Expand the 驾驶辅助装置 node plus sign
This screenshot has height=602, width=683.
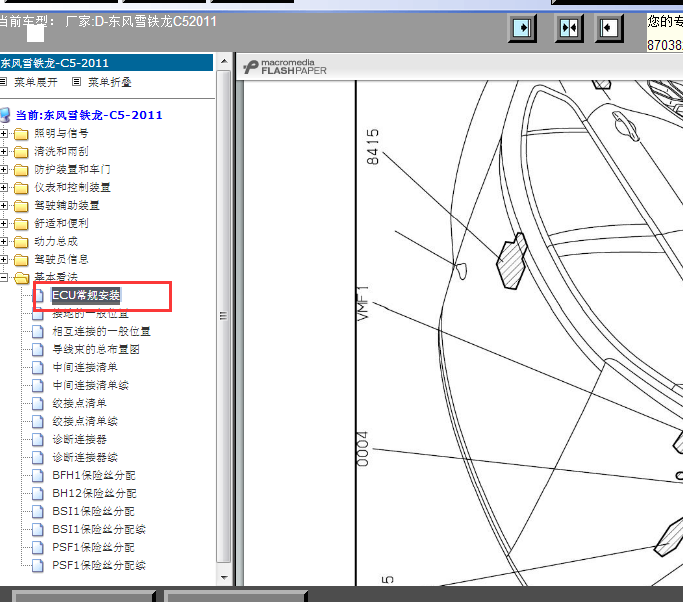3,206
